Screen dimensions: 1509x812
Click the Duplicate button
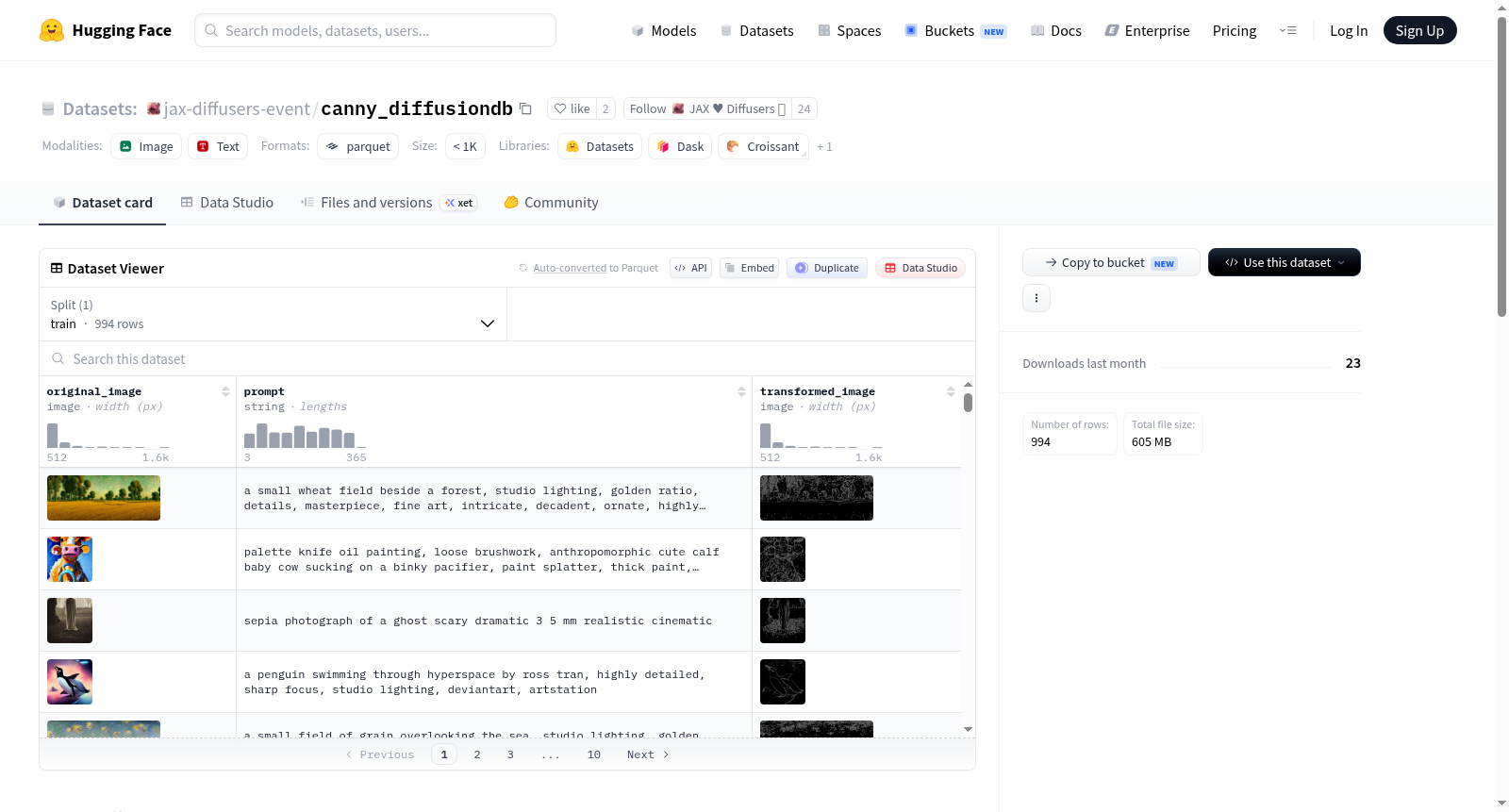(827, 268)
